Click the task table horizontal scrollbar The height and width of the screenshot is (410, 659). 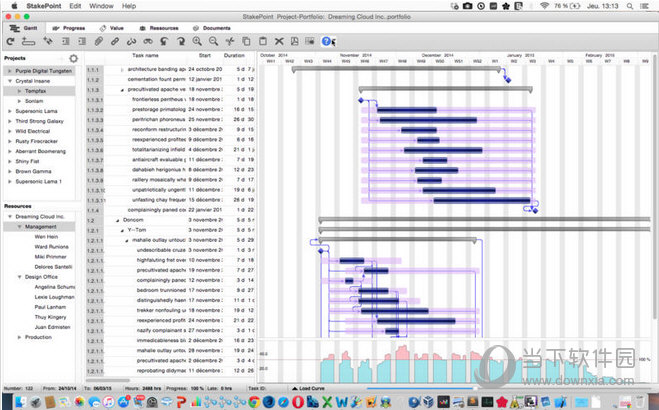coord(108,381)
